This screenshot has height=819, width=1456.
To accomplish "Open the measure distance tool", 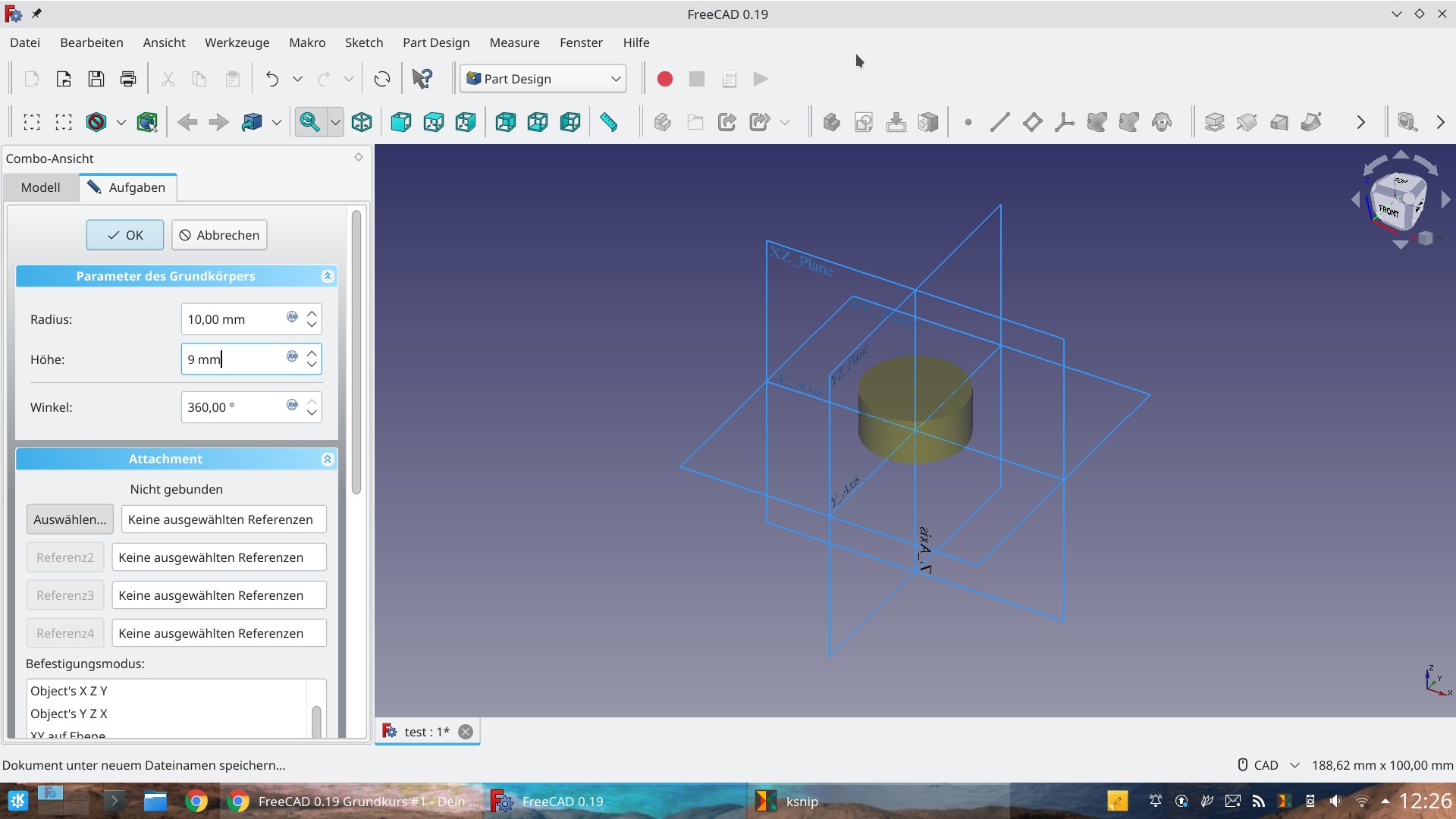I will point(610,122).
